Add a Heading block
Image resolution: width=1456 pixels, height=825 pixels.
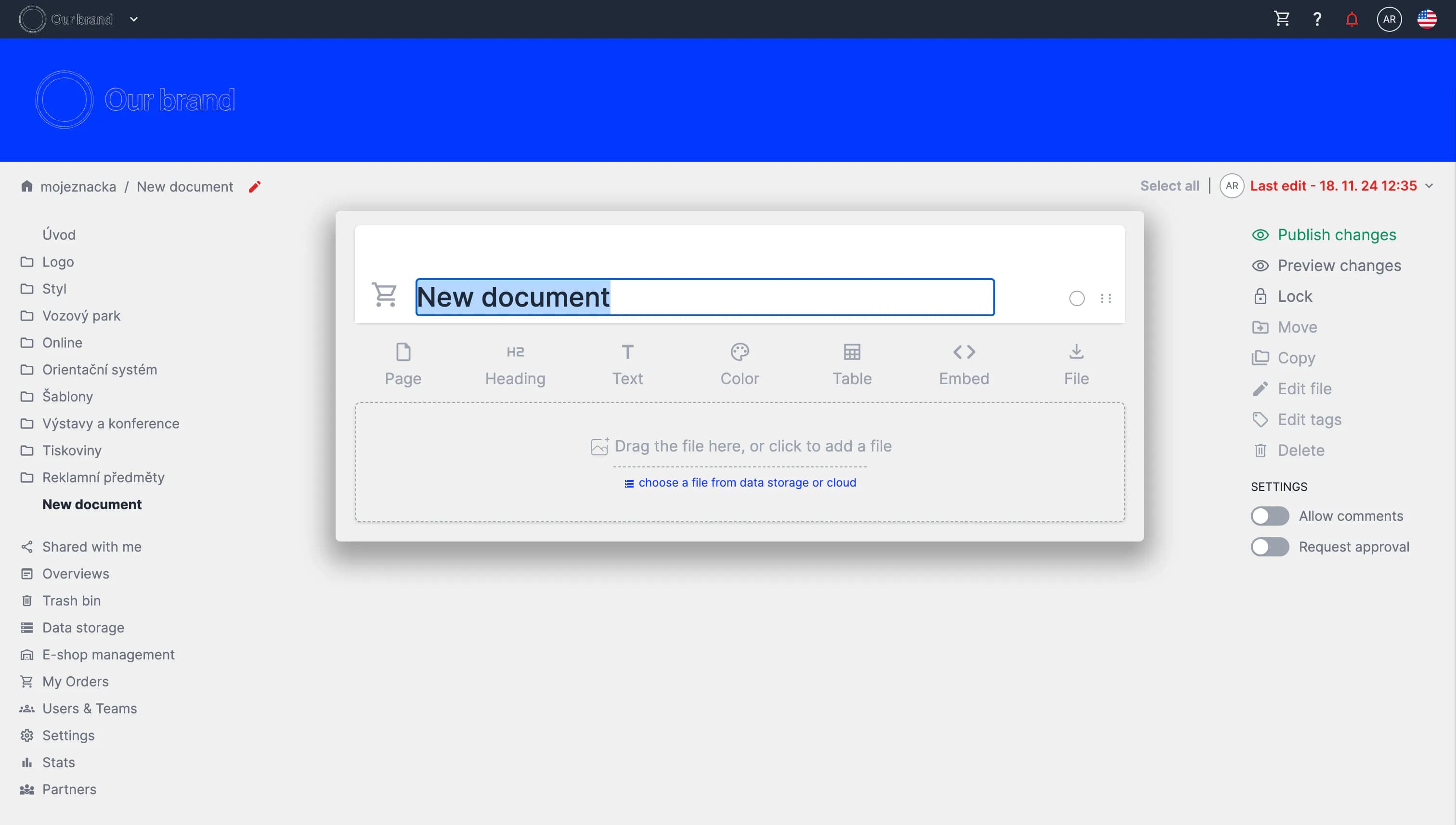coord(515,364)
